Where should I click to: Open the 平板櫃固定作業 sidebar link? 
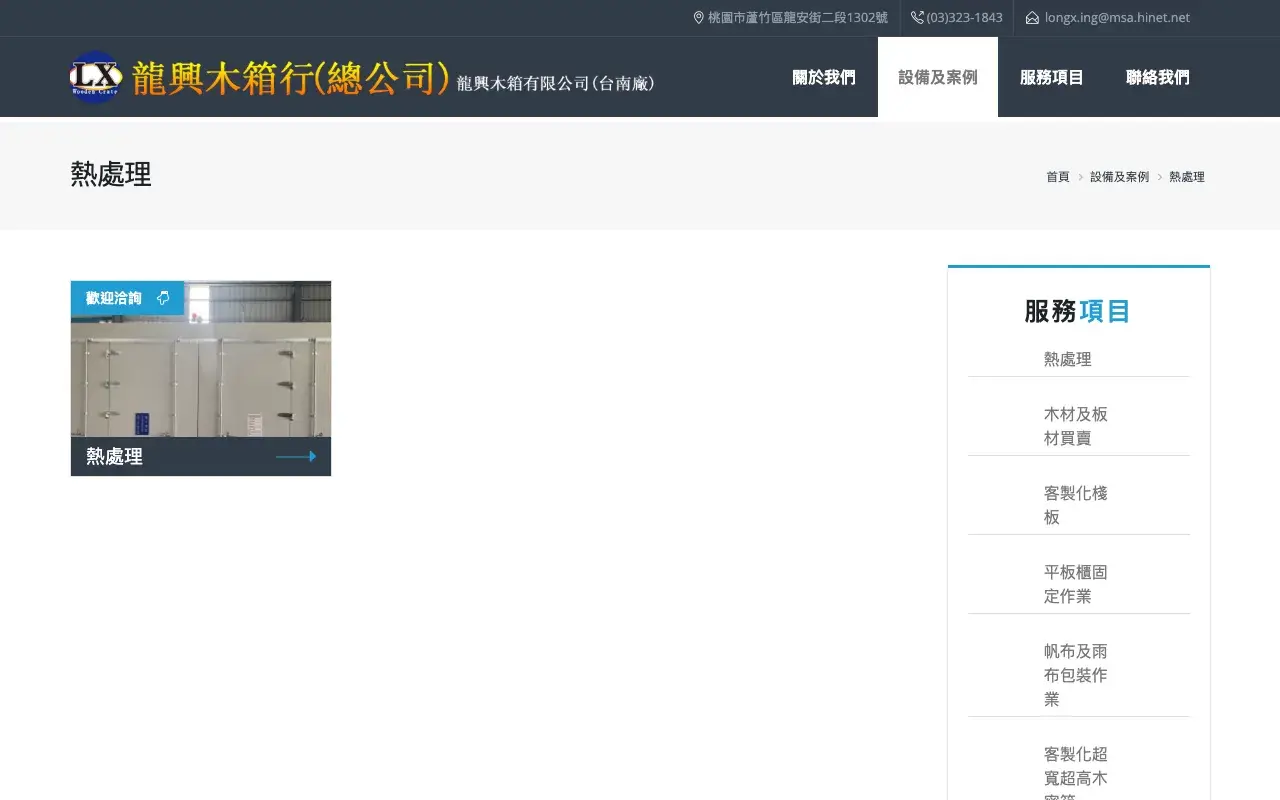(1076, 584)
